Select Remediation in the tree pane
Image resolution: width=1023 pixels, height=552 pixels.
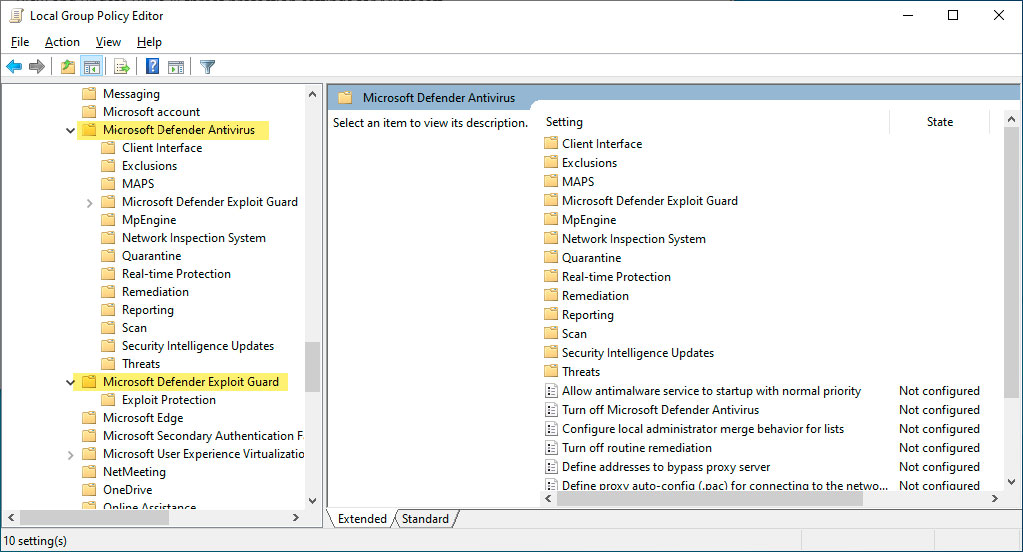tap(155, 292)
